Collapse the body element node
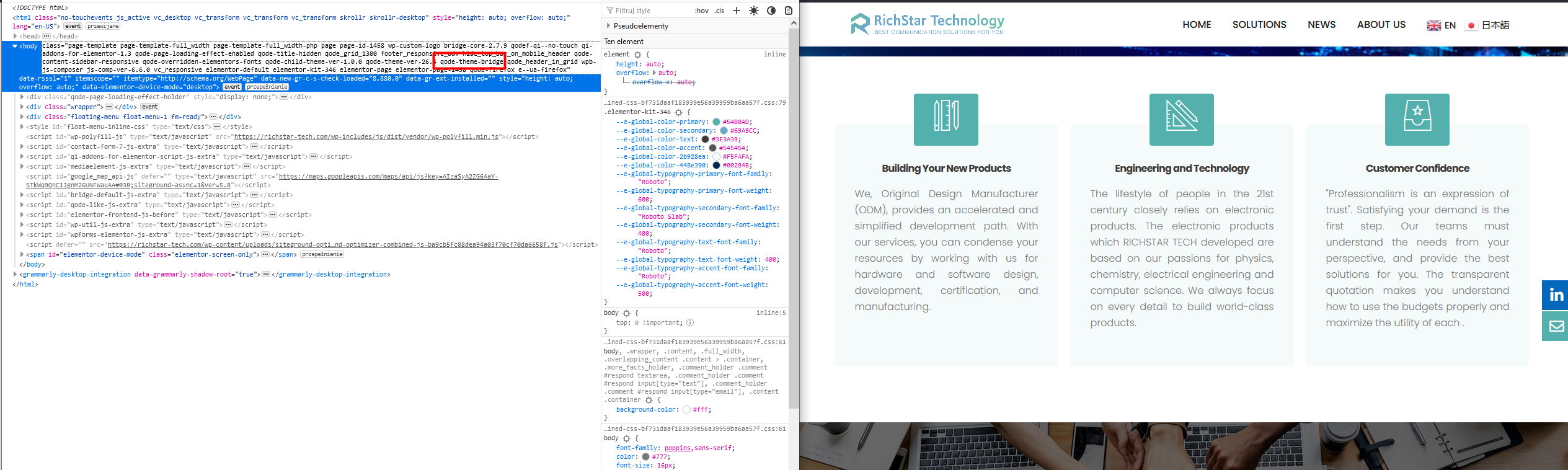The width and height of the screenshot is (1568, 470). tap(15, 46)
